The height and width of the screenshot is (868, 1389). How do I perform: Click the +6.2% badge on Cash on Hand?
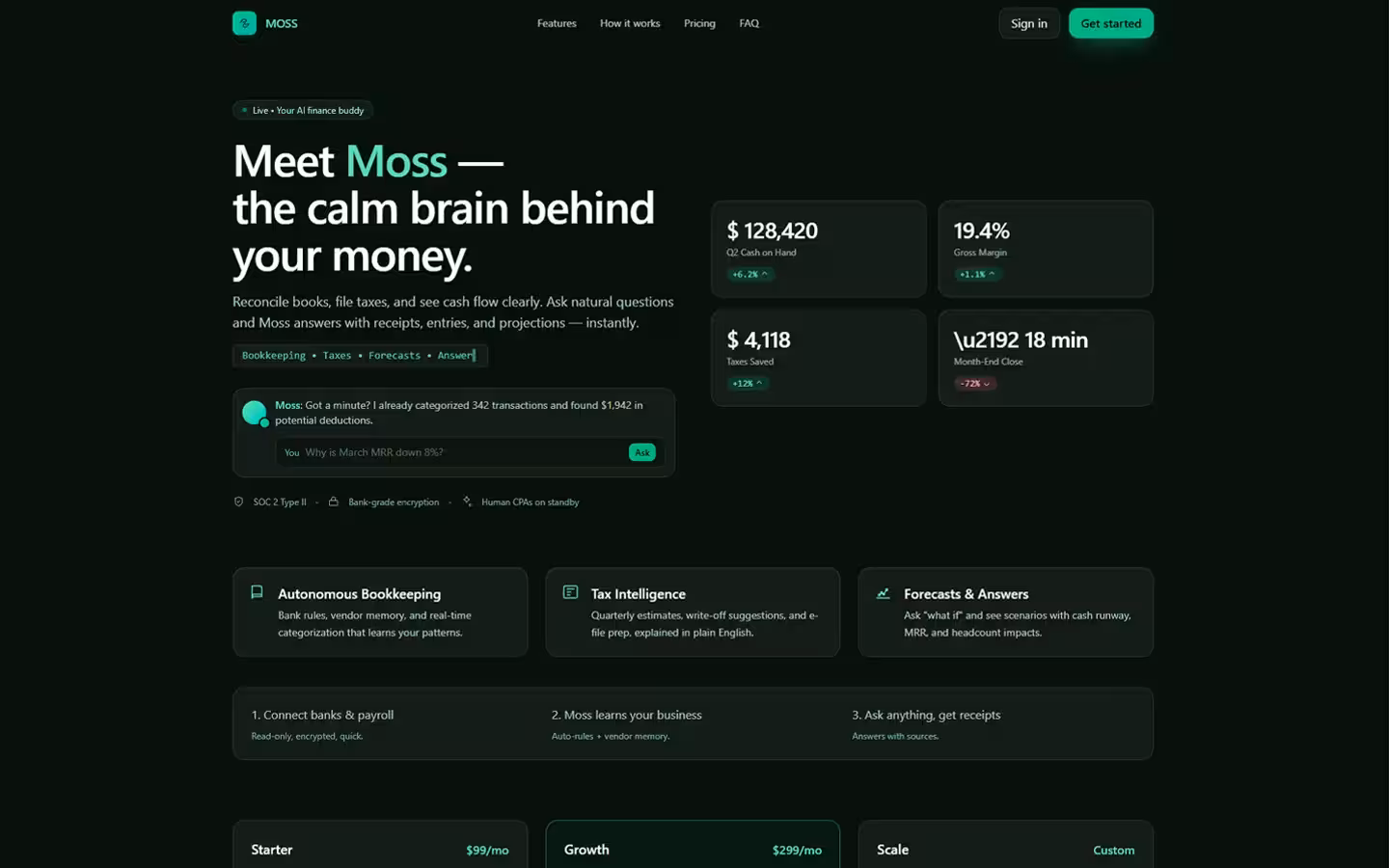(750, 274)
